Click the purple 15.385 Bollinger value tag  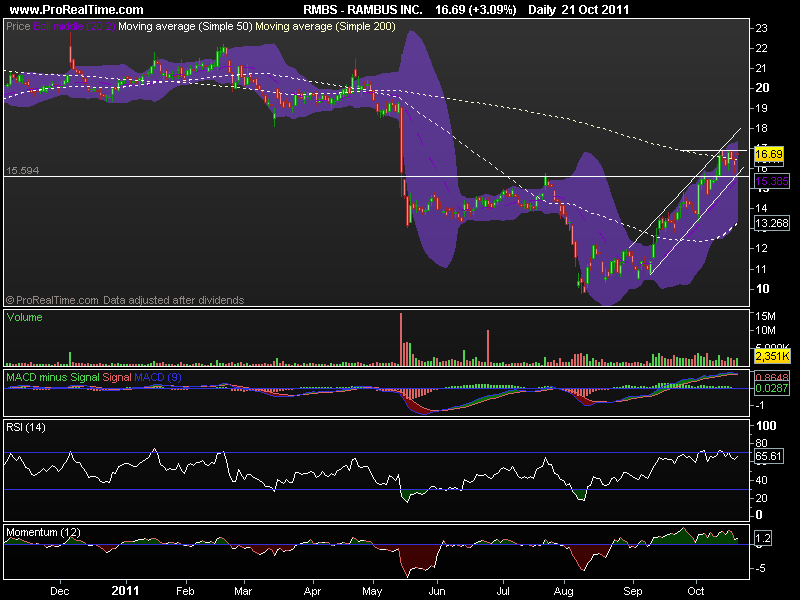pos(771,181)
